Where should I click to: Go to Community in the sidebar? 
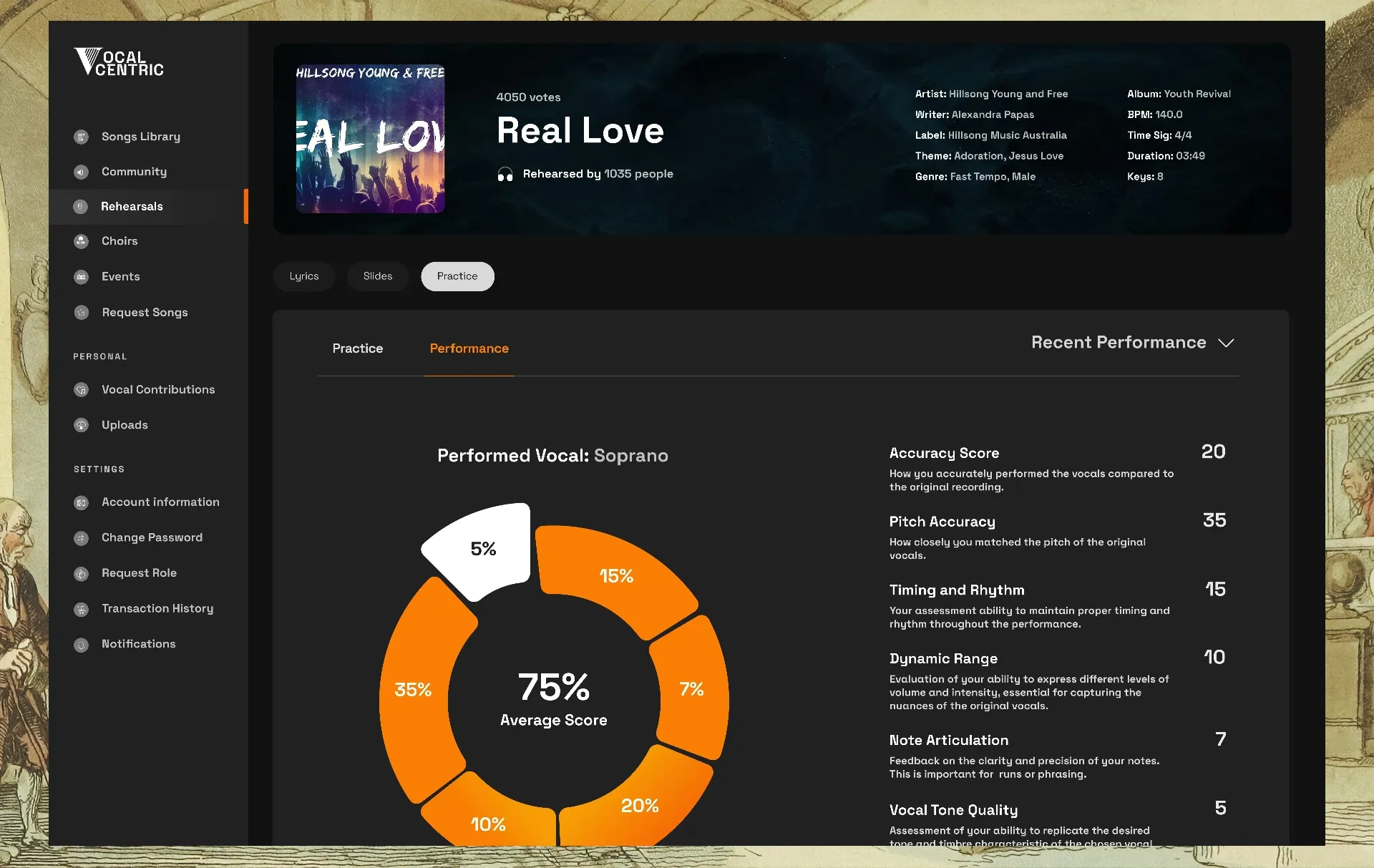click(134, 172)
